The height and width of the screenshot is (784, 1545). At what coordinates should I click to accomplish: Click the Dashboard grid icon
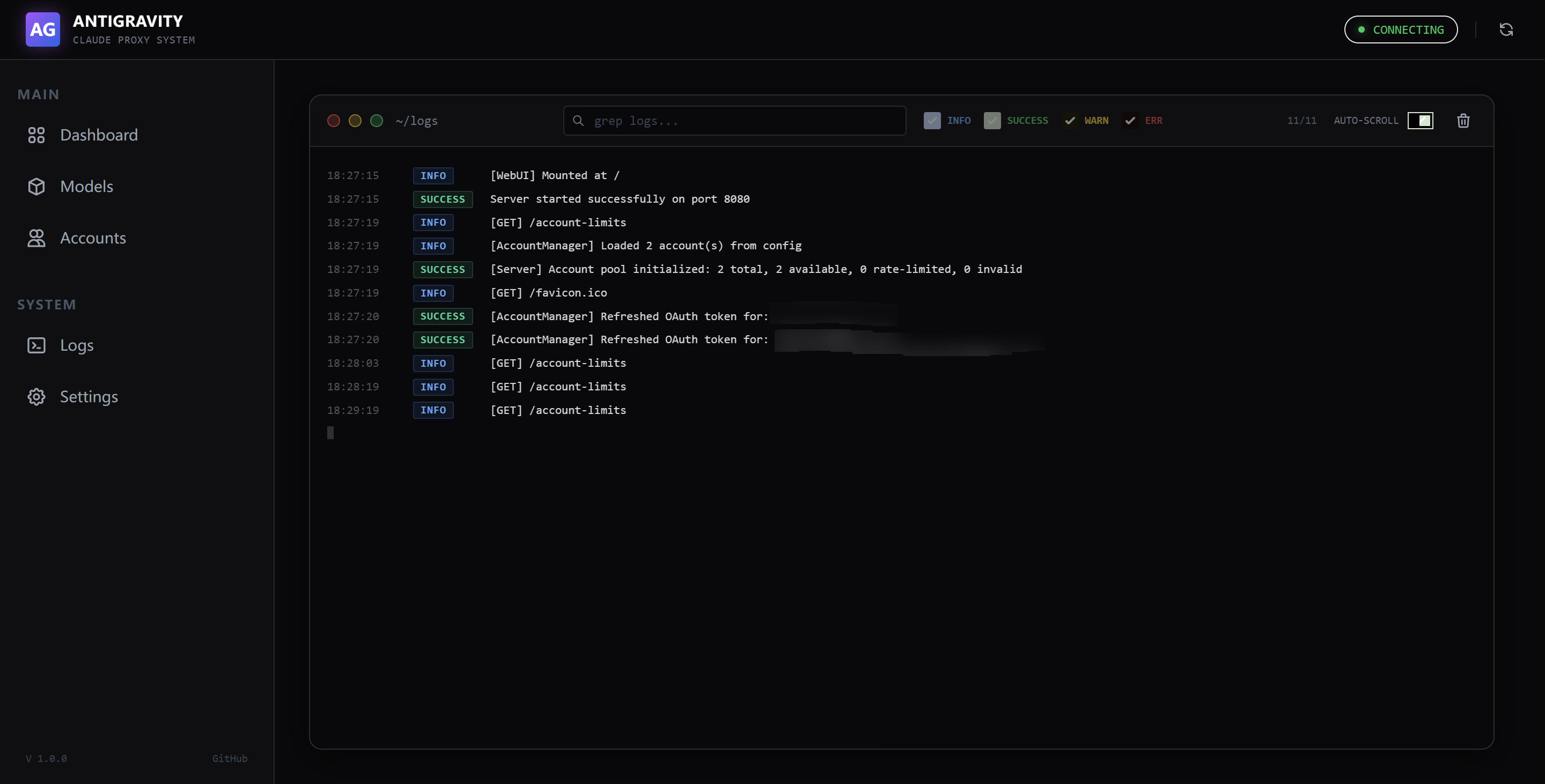(x=36, y=135)
